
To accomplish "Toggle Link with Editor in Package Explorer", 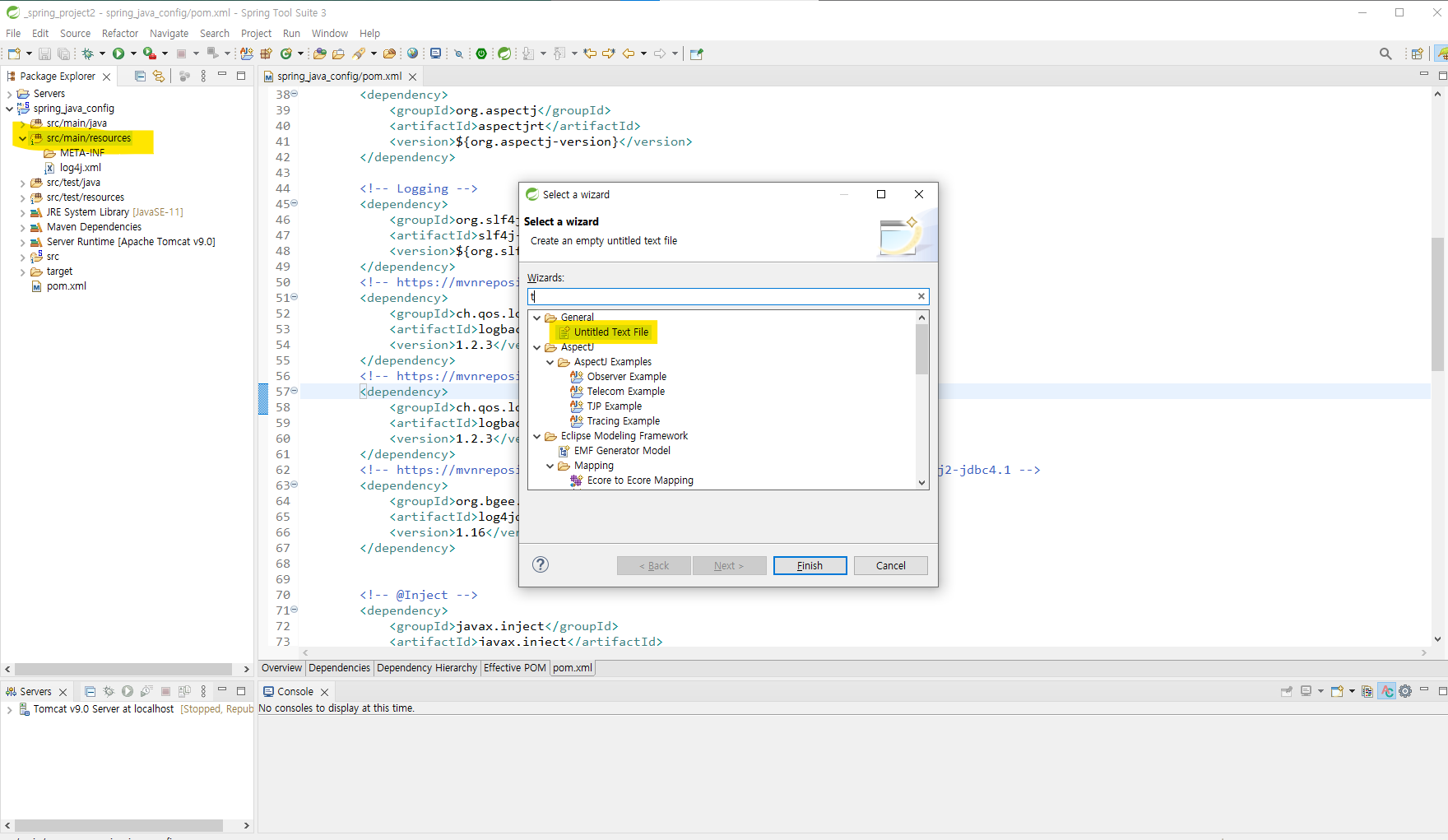I will (x=159, y=76).
